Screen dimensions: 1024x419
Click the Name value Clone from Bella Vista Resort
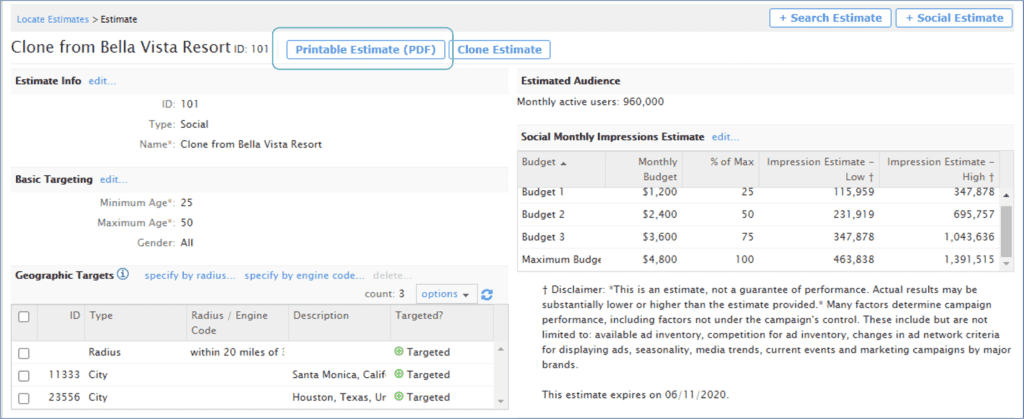click(x=251, y=144)
